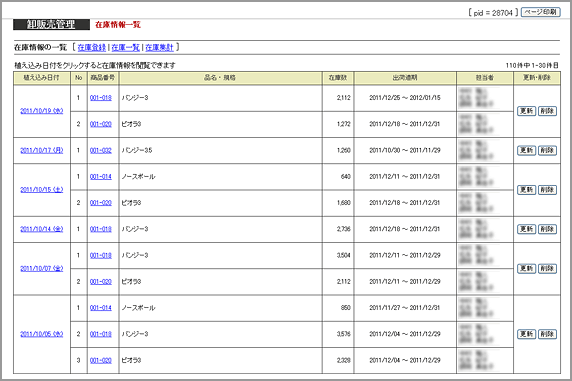This screenshot has height=381, width=572.
Task: Click the 110件中 1-30件目 record count
Action: click(x=532, y=66)
